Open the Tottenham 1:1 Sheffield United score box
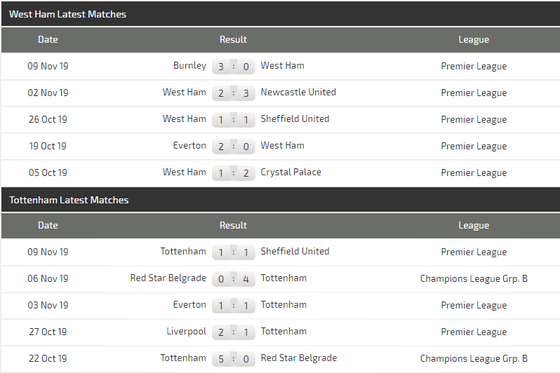 [x=234, y=252]
